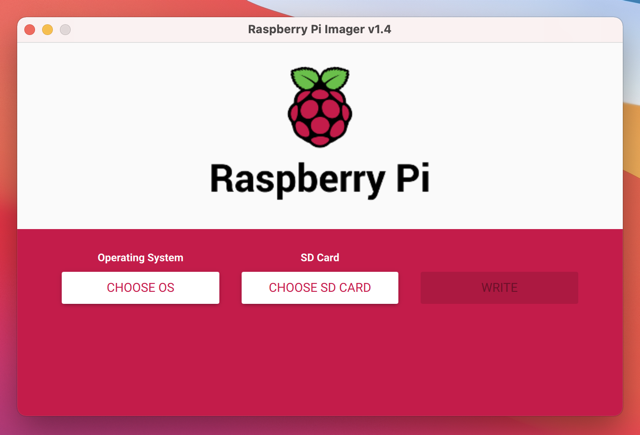Click the SD Card label
640x435 pixels.
click(320, 257)
